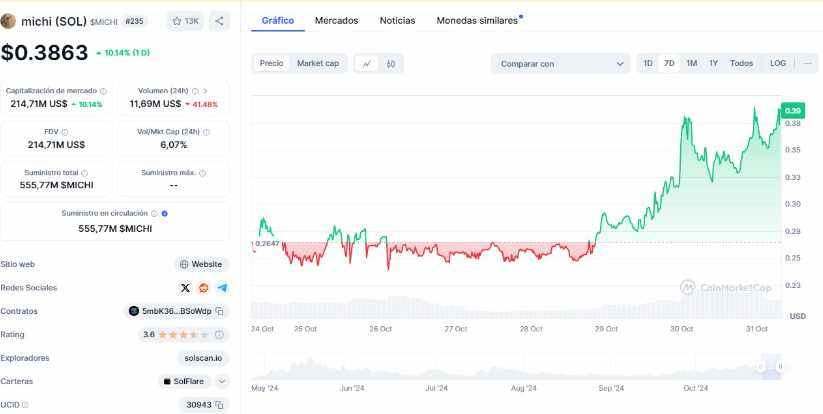Set chart range to 1D
823x414 pixels.
[648, 63]
